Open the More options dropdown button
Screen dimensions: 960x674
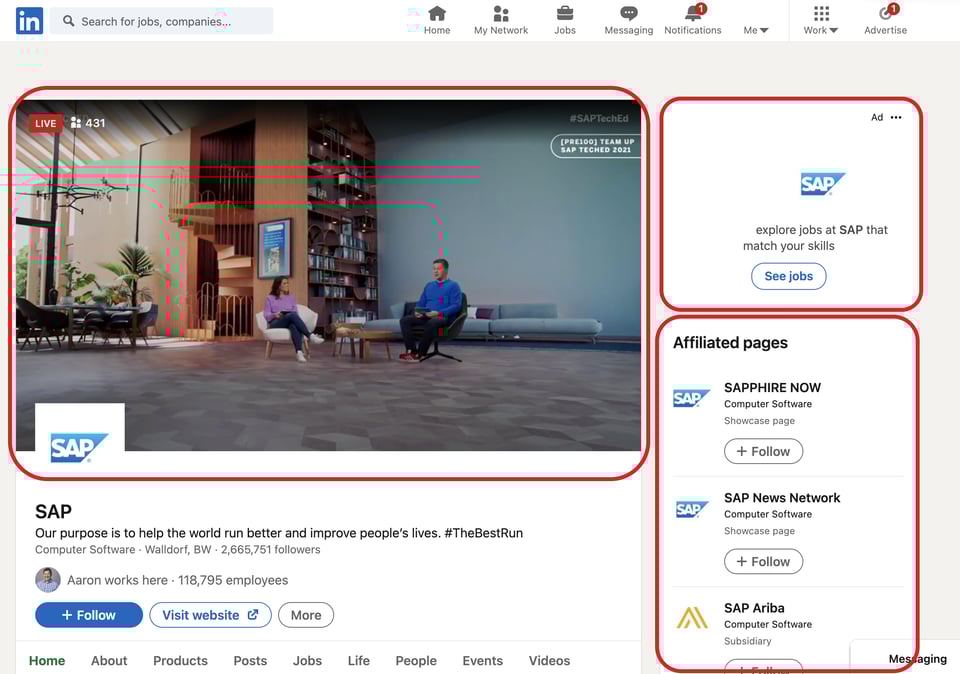306,615
